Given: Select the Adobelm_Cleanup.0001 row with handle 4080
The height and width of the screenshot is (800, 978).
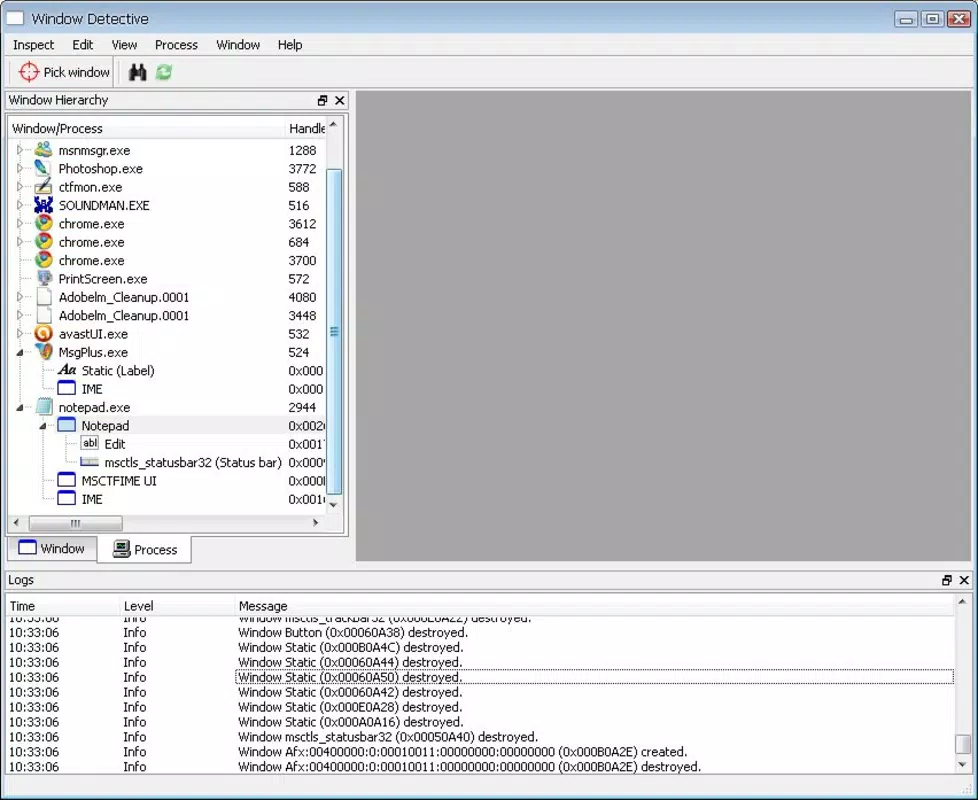Looking at the screenshot, I should [167, 297].
